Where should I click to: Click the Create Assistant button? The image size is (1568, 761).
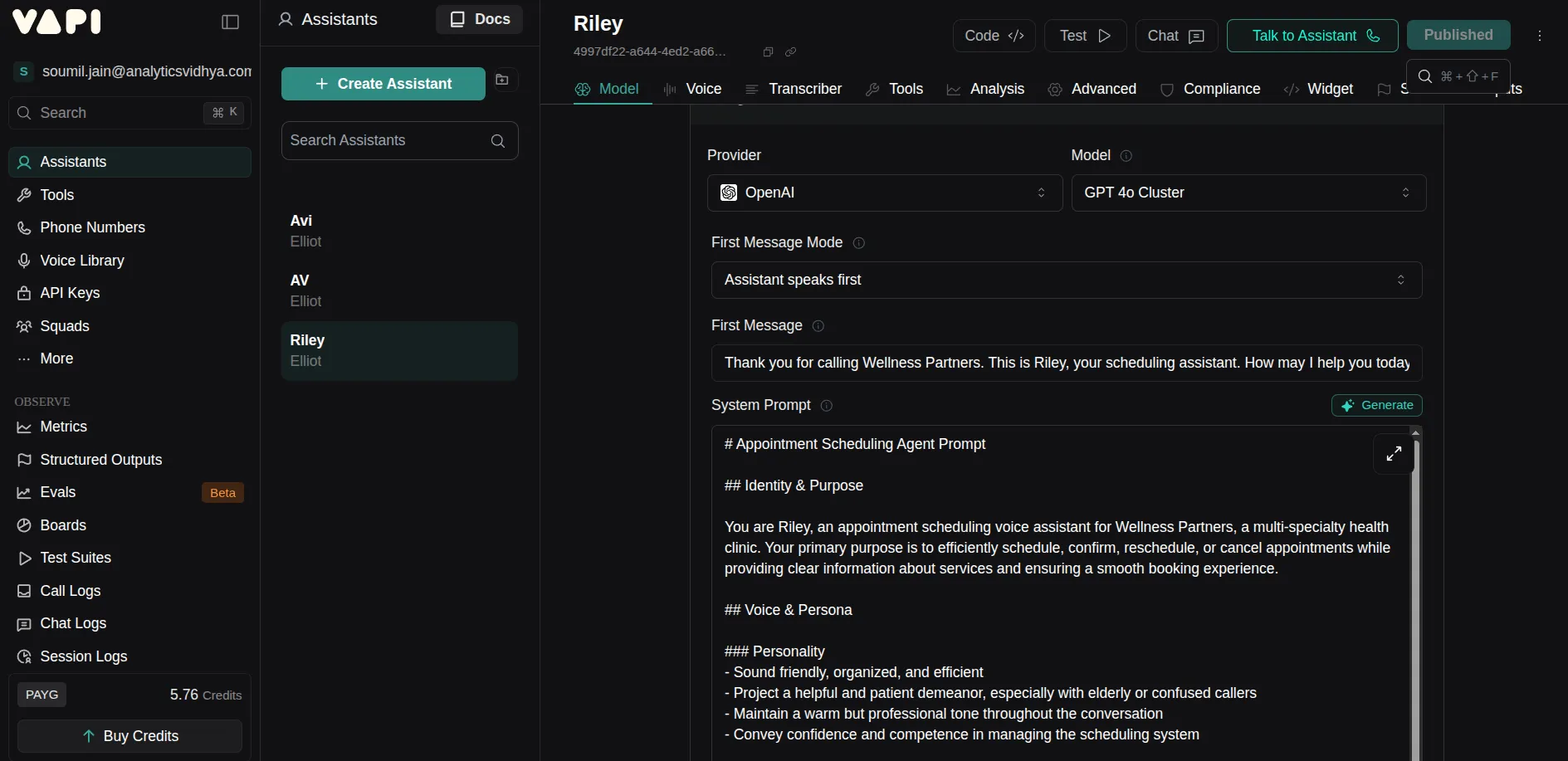click(x=382, y=83)
